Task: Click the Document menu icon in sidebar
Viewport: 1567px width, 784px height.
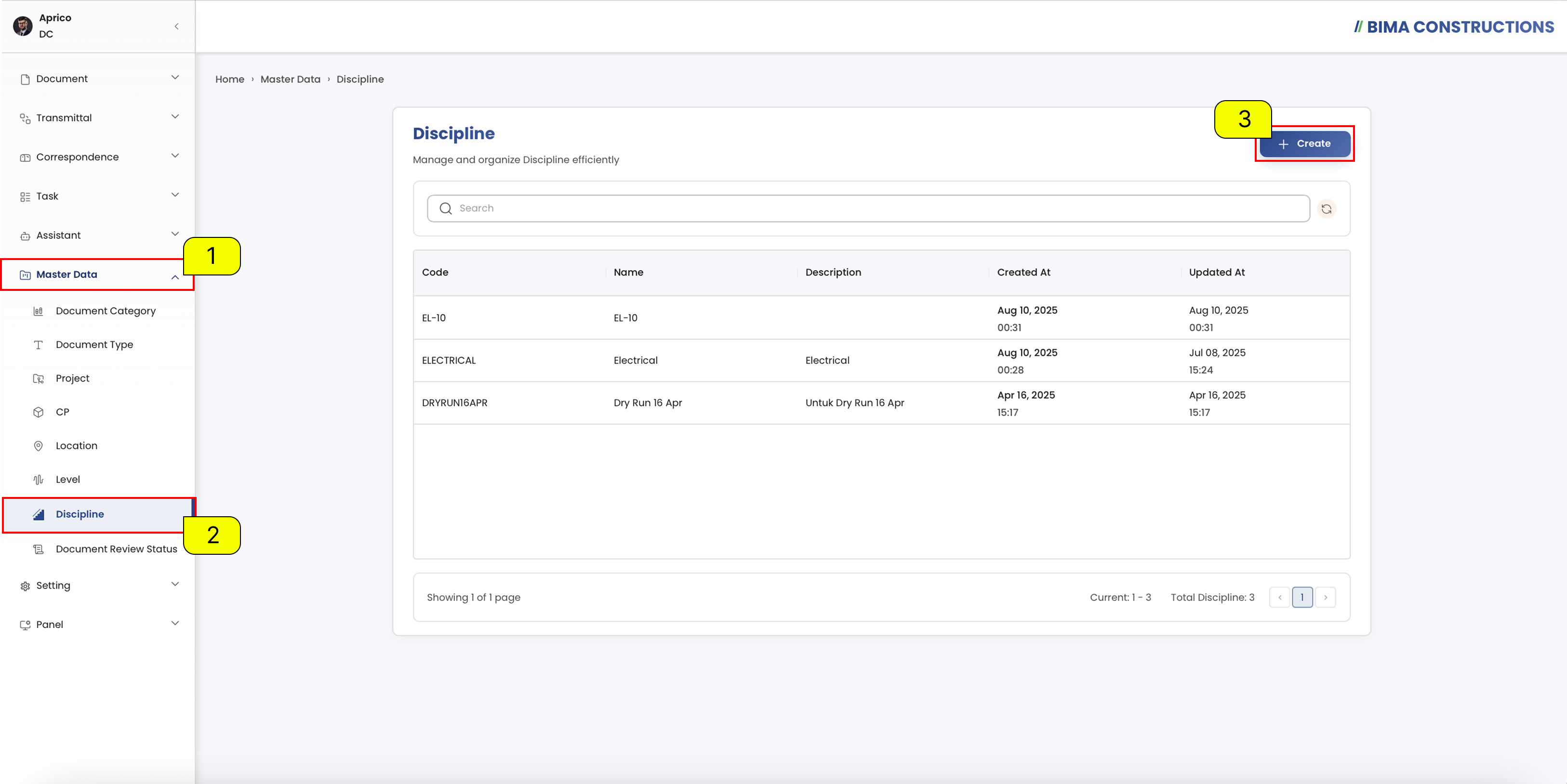Action: (25, 79)
